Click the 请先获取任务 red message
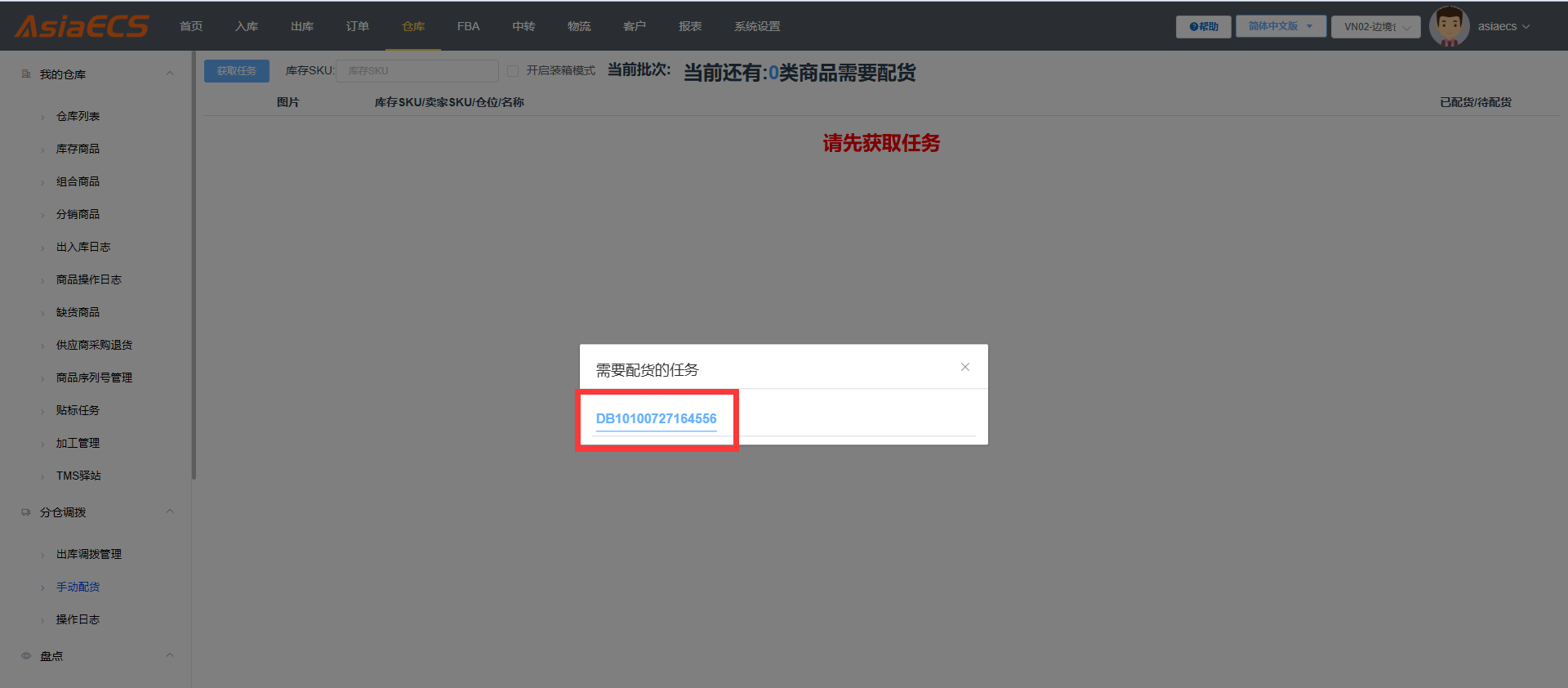 point(881,143)
